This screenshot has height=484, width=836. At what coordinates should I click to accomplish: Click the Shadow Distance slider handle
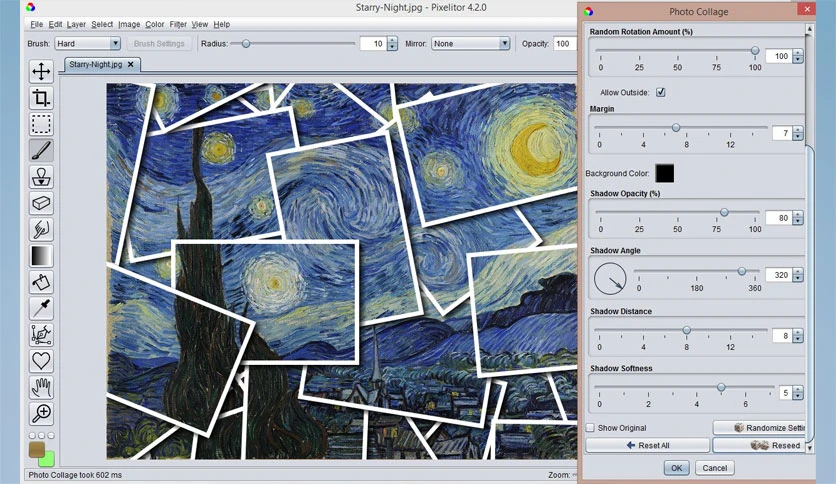coord(687,330)
